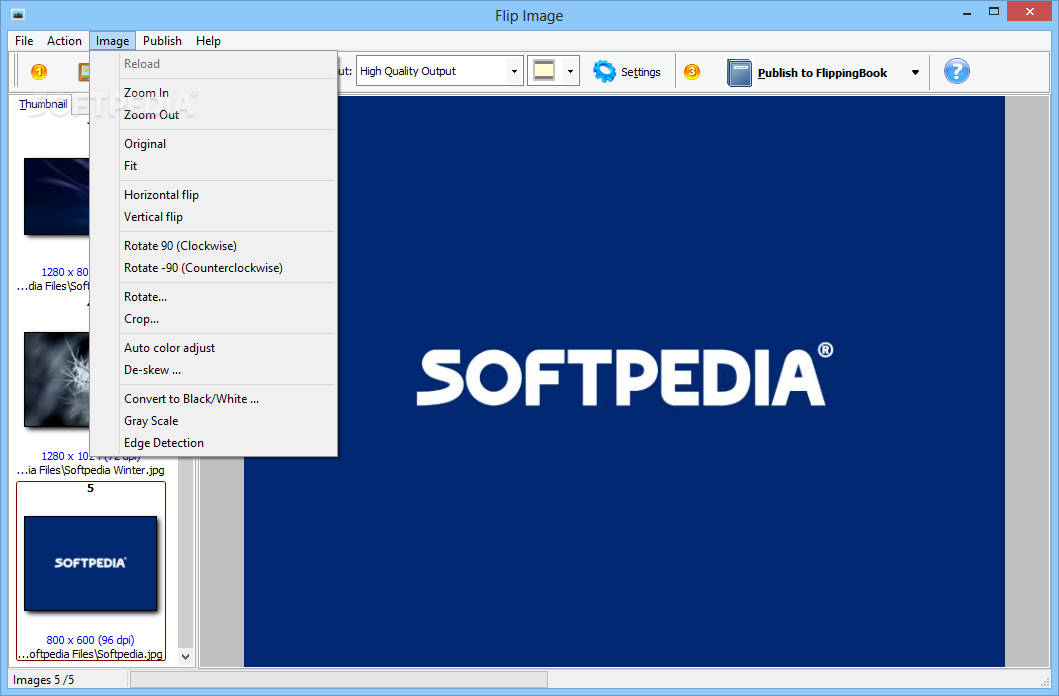
Task: Open the Help menu
Action: [x=208, y=41]
